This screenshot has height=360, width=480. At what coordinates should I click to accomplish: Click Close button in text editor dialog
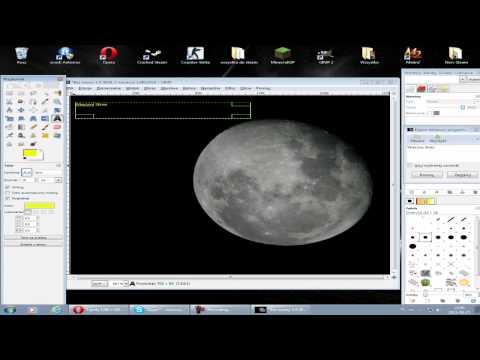[463, 175]
